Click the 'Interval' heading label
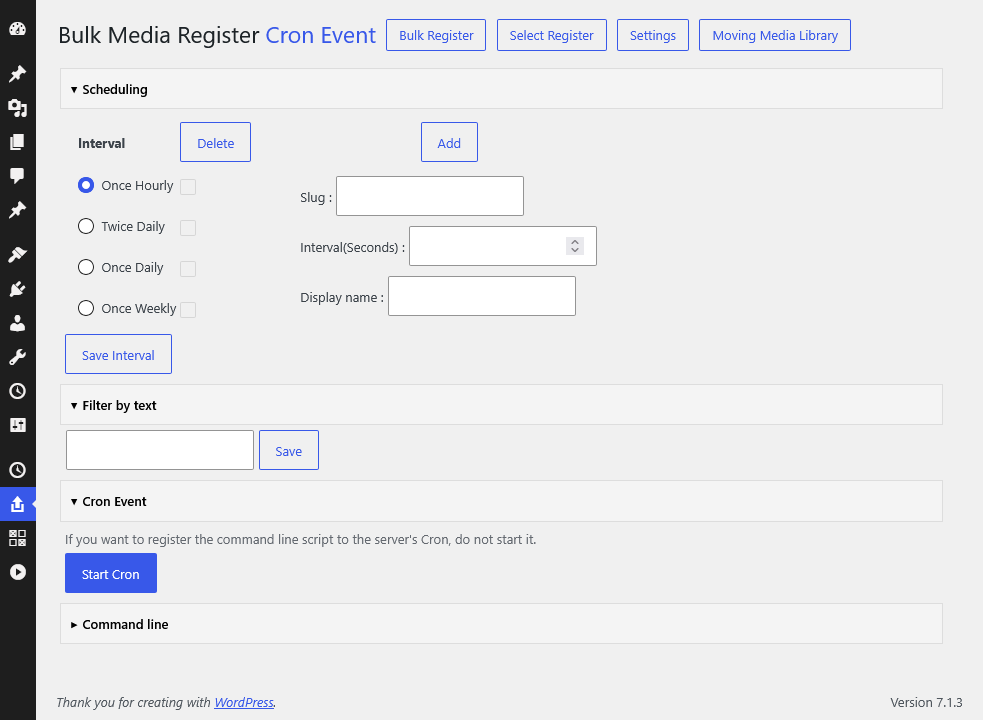Image resolution: width=983 pixels, height=720 pixels. point(102,143)
